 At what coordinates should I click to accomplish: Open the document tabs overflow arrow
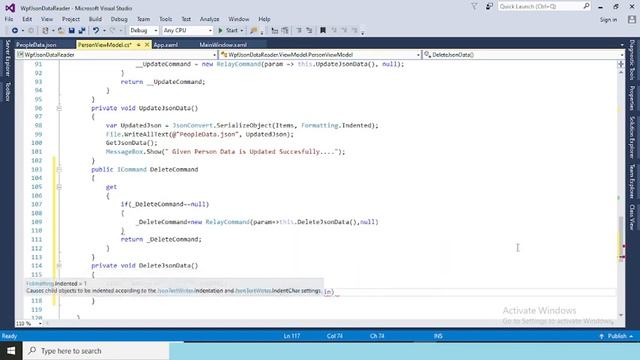coord(622,44)
